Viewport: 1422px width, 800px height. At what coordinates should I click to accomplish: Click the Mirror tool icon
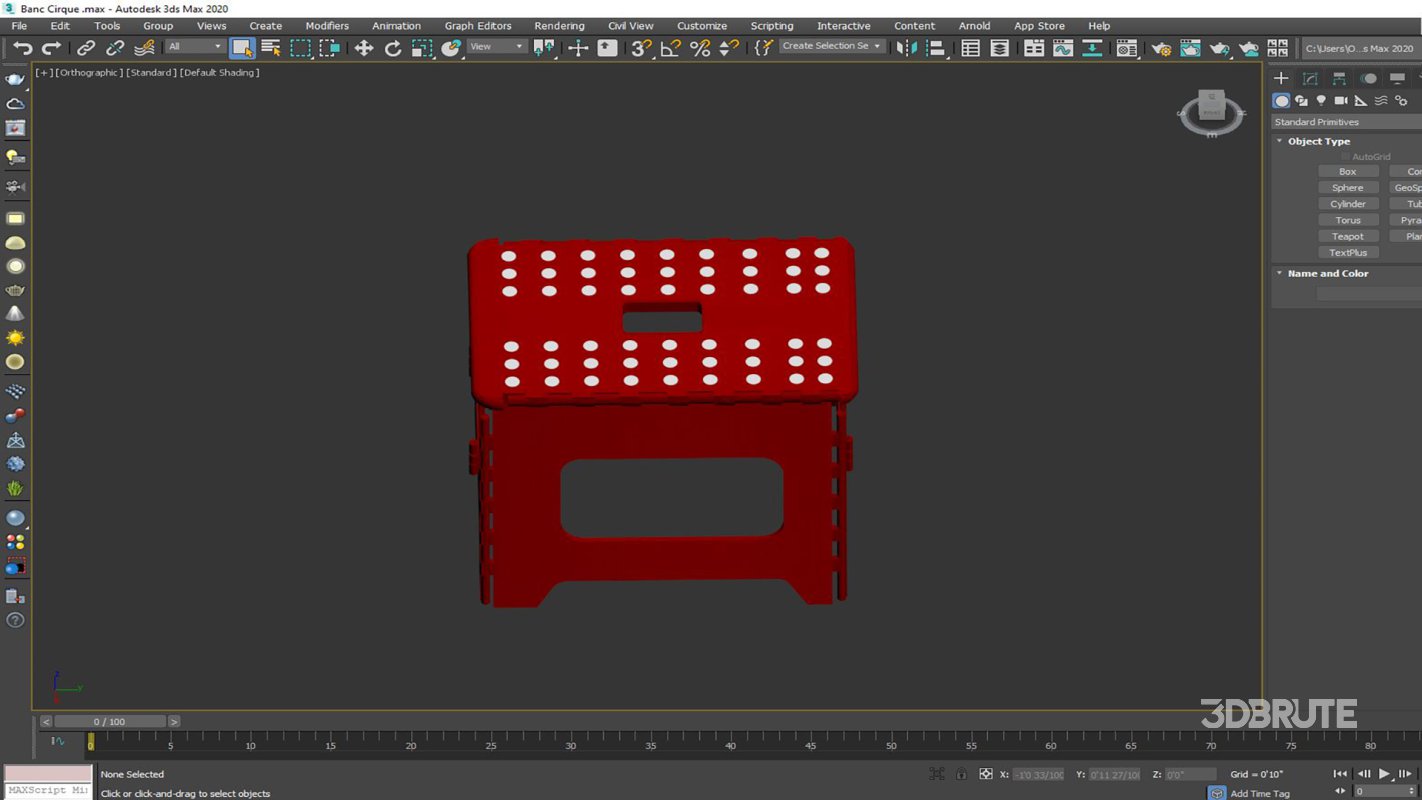[x=906, y=48]
